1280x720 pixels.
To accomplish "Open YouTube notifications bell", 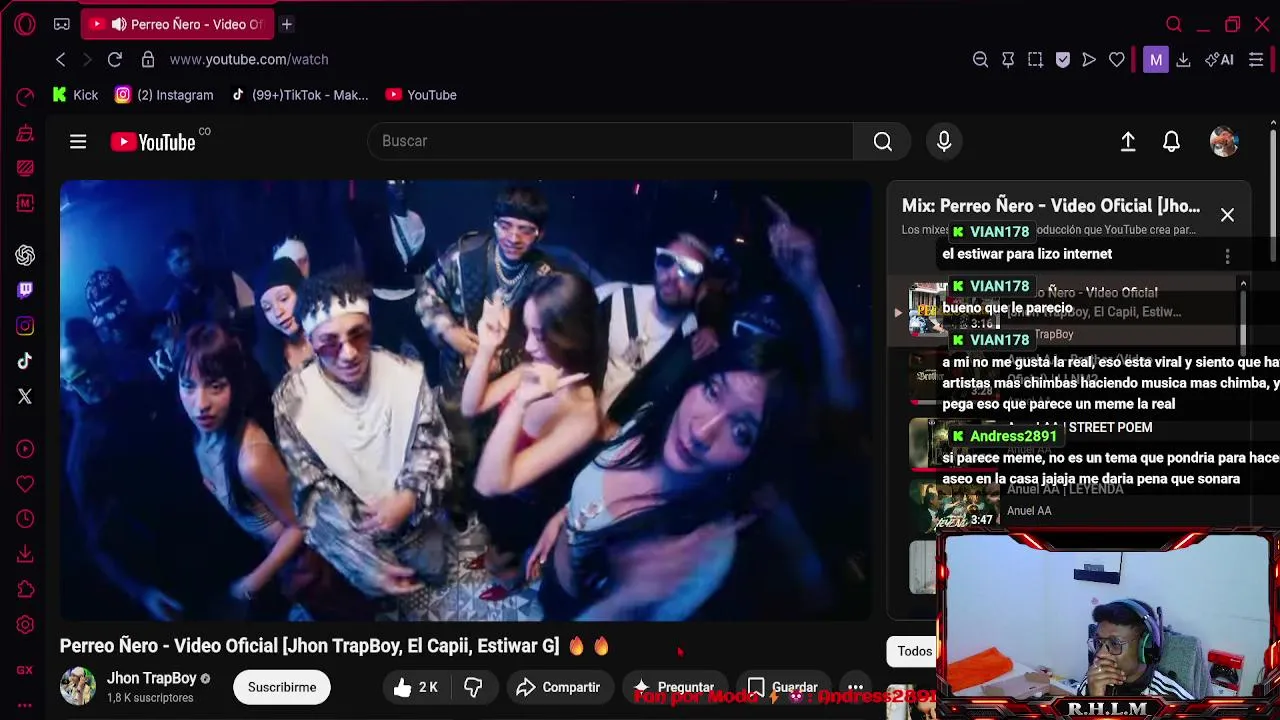I will 1171,141.
